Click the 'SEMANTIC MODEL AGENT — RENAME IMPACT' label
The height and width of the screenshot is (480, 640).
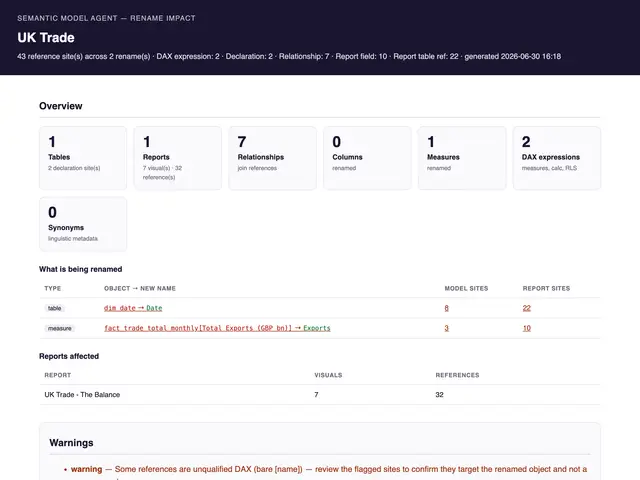coord(106,18)
